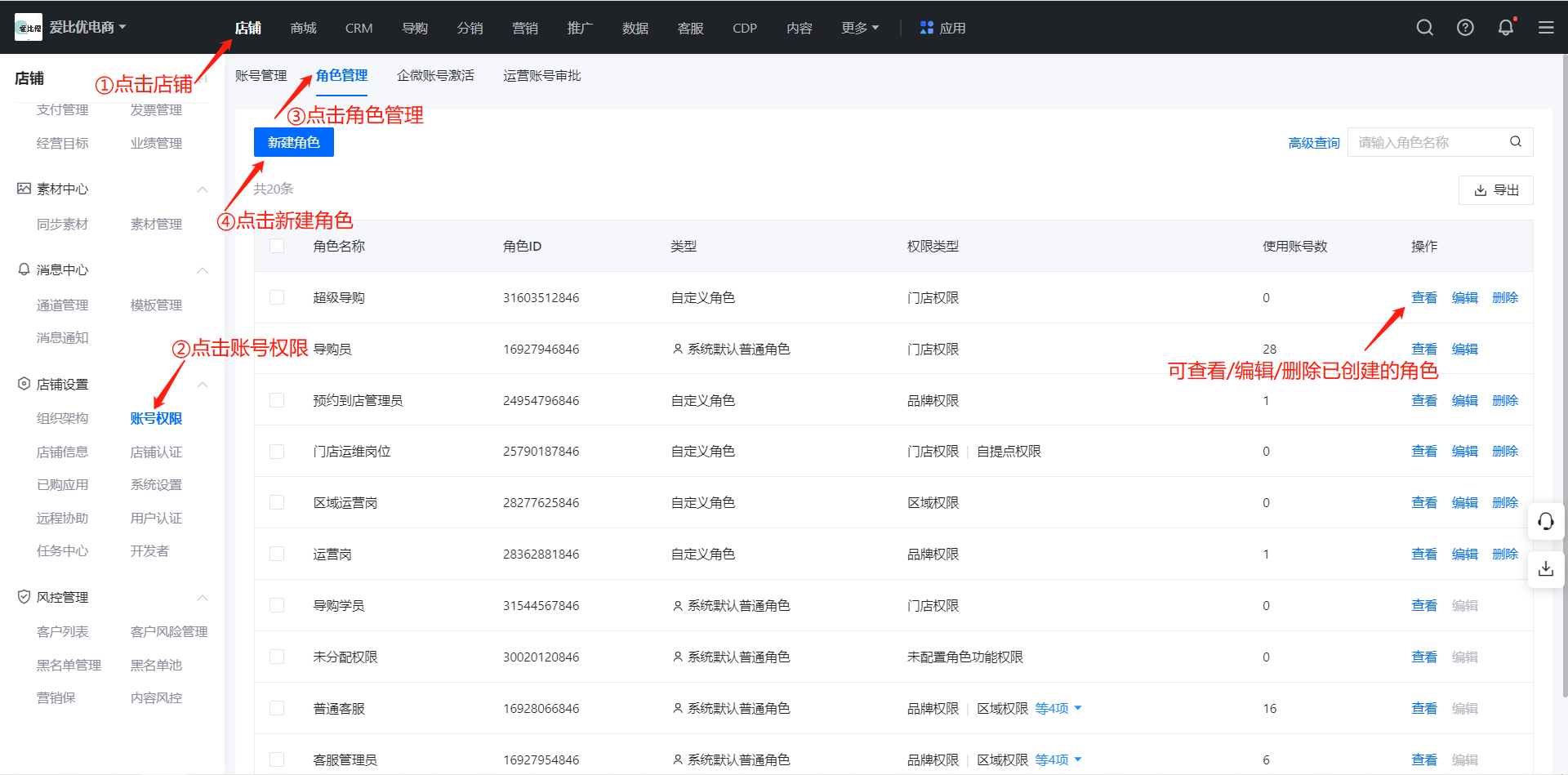Expand 等4项 permissions in 普通客服 row
Image resolution: width=1568 pixels, height=775 pixels.
pos(1058,708)
